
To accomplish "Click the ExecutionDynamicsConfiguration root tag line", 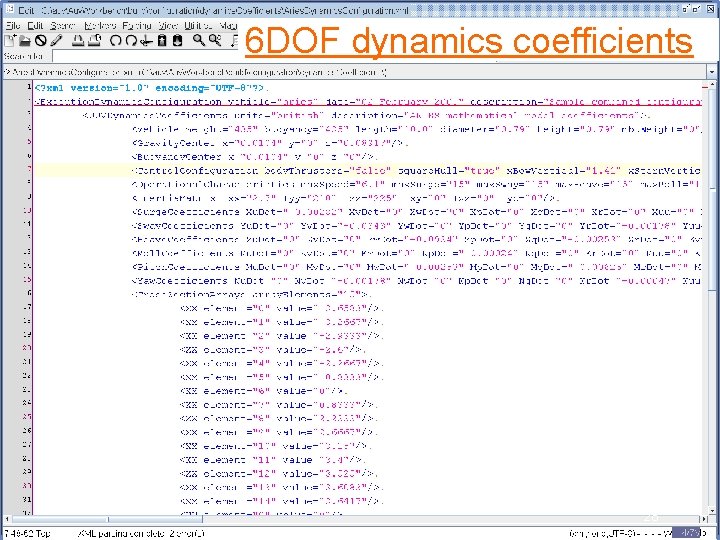I will pyautogui.click(x=368, y=101).
